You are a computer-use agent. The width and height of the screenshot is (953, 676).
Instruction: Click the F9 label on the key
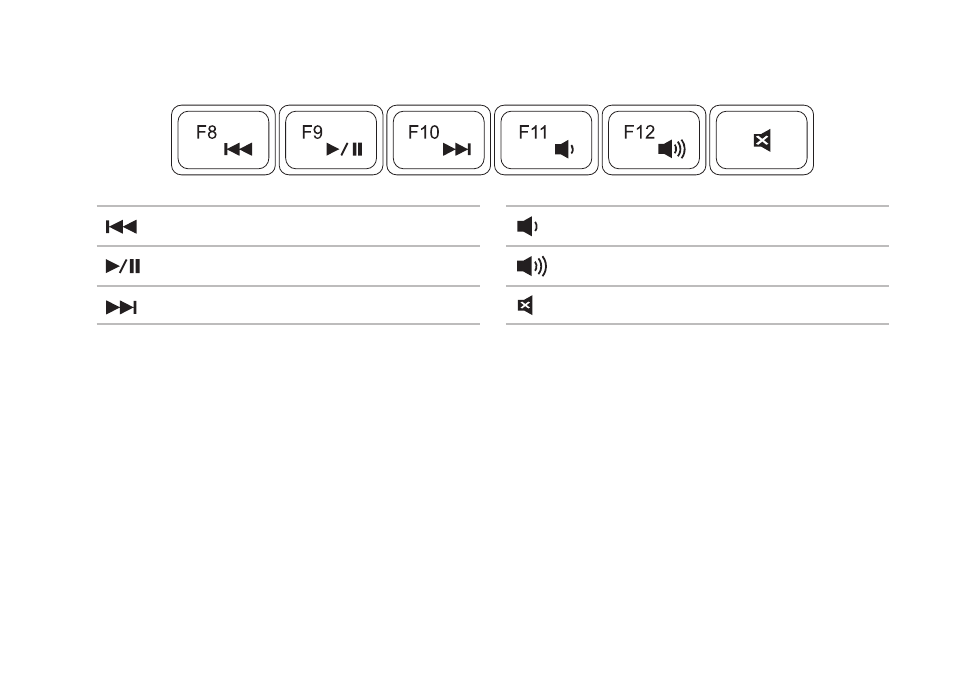pos(312,133)
